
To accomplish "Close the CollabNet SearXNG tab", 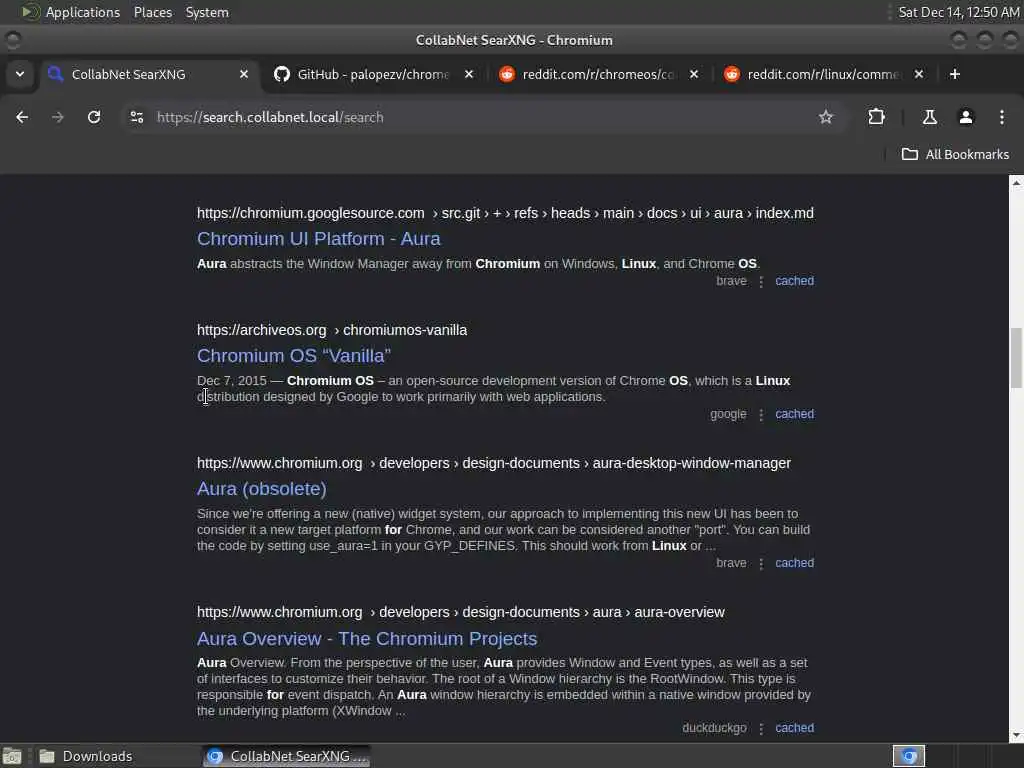I will tap(244, 74).
